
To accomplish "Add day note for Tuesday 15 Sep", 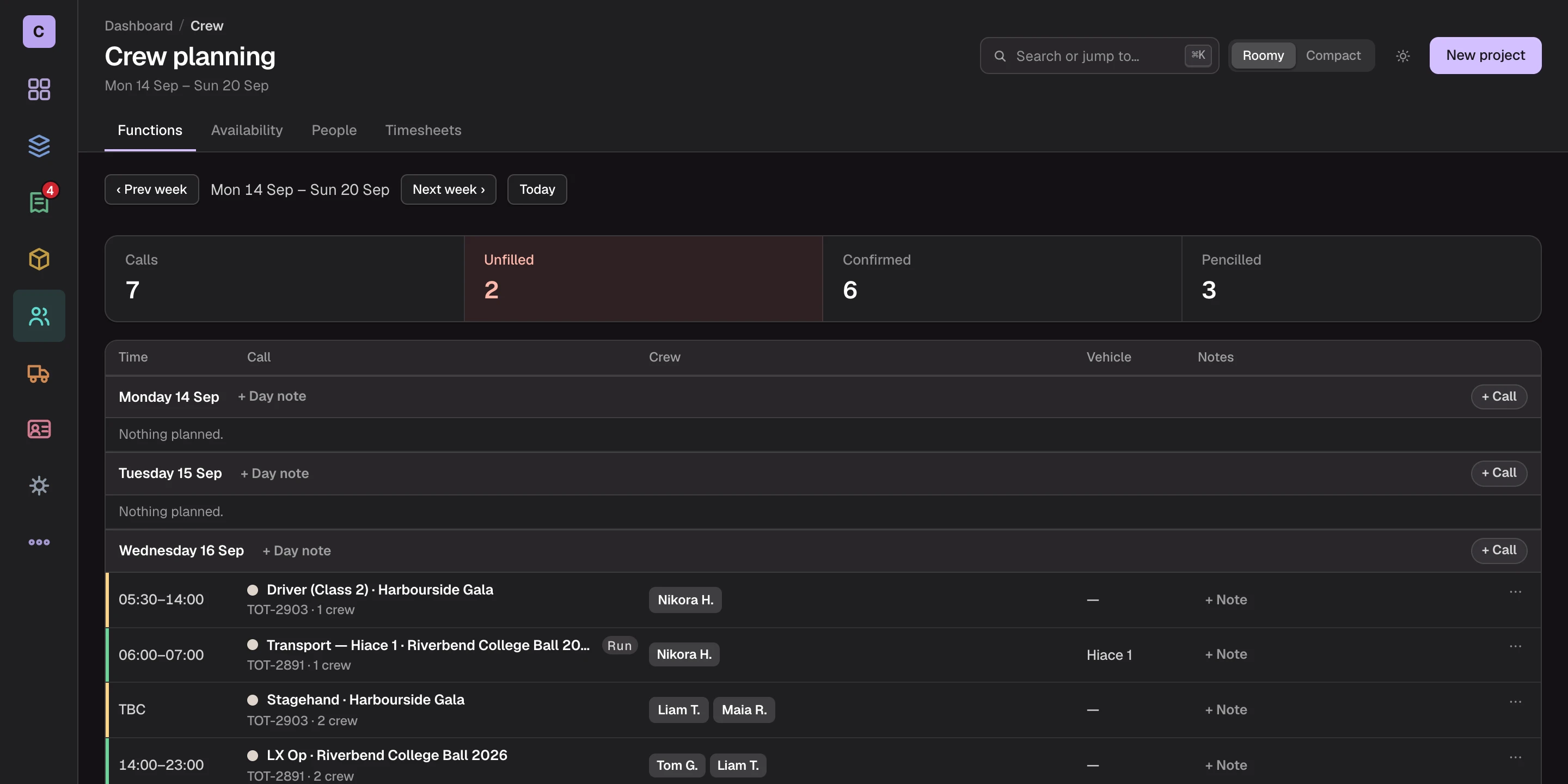I will point(274,474).
